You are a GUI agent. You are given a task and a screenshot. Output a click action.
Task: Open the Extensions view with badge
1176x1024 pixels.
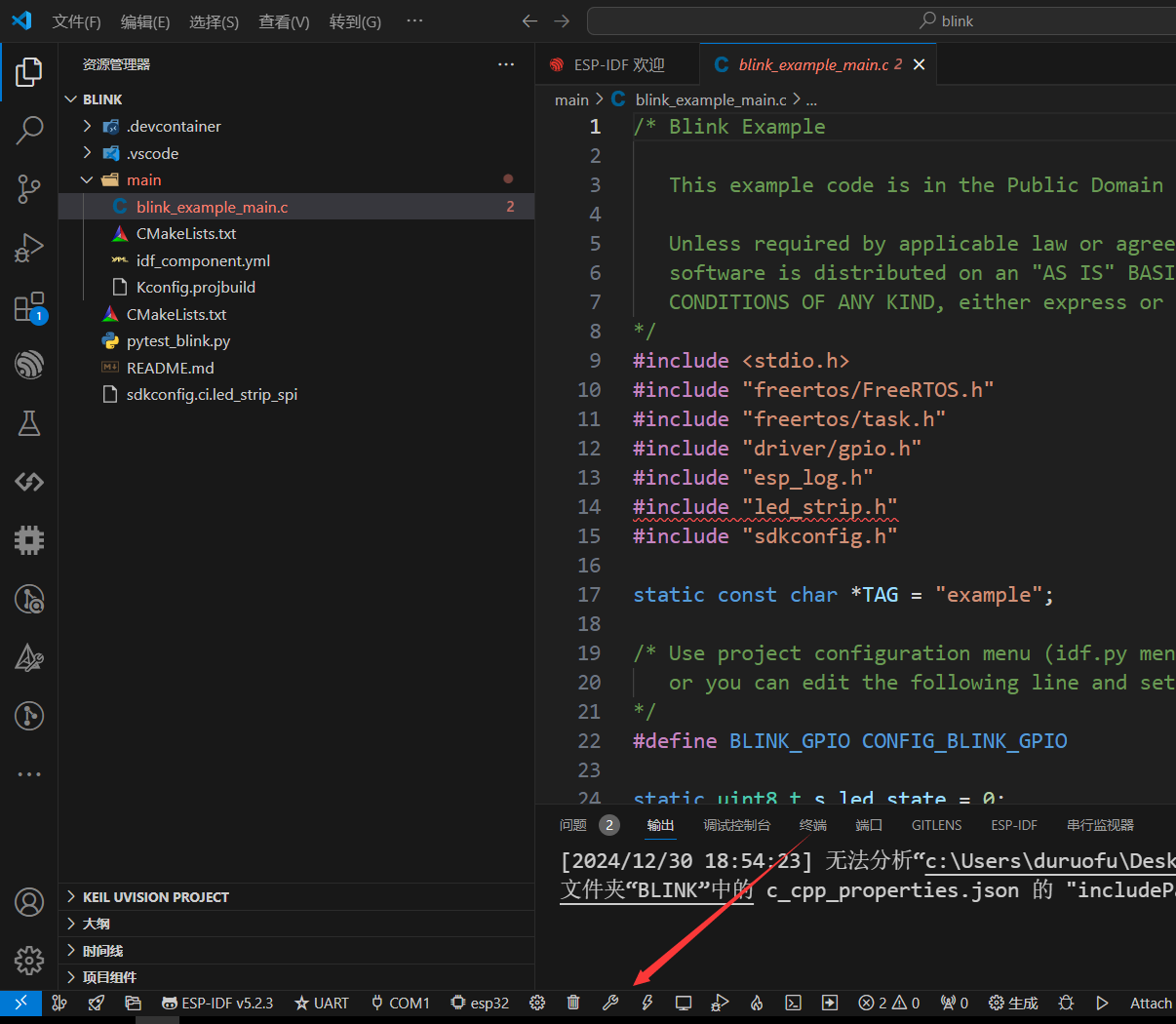[29, 307]
